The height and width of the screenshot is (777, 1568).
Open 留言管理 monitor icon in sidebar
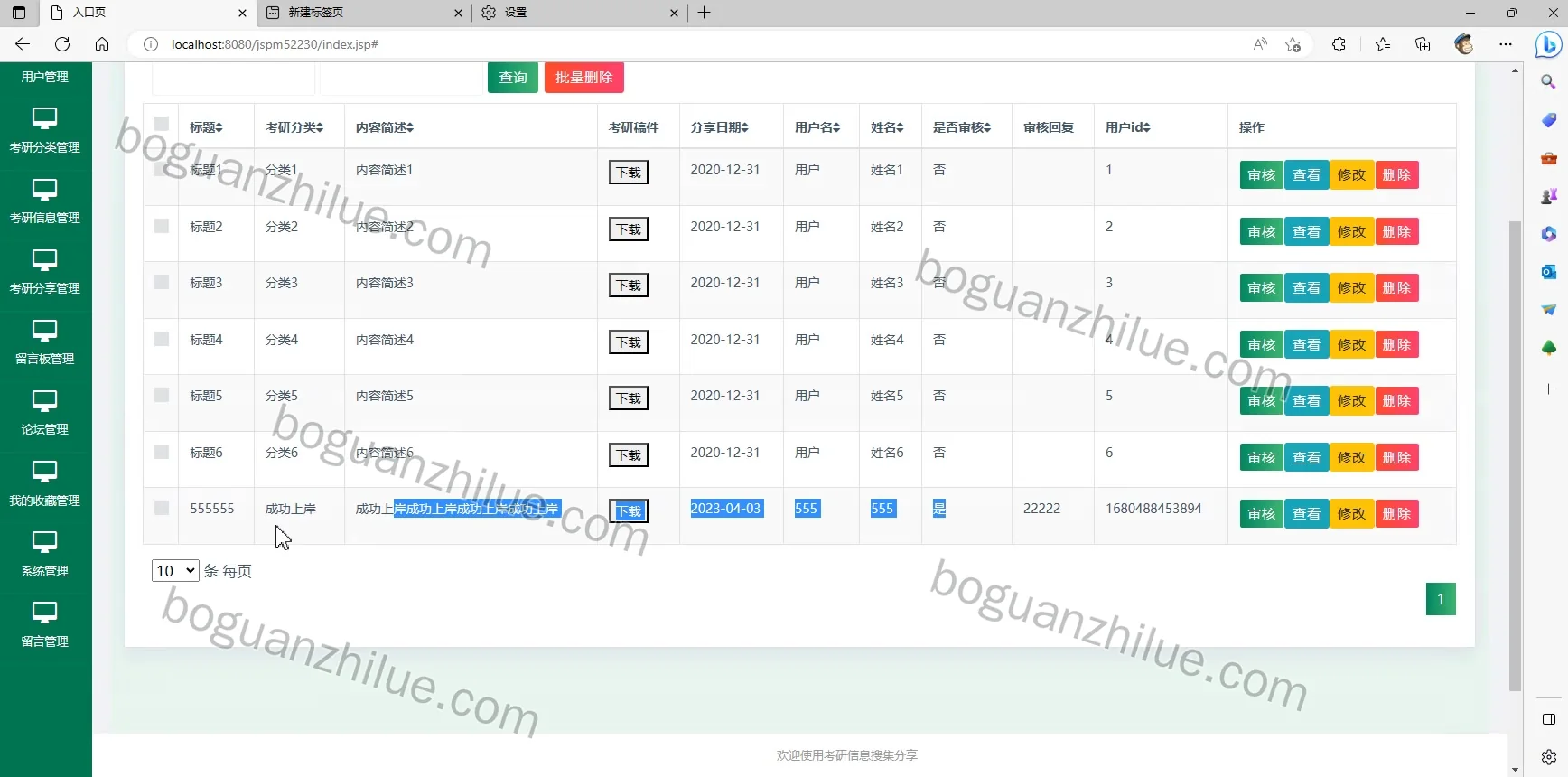pos(44,612)
